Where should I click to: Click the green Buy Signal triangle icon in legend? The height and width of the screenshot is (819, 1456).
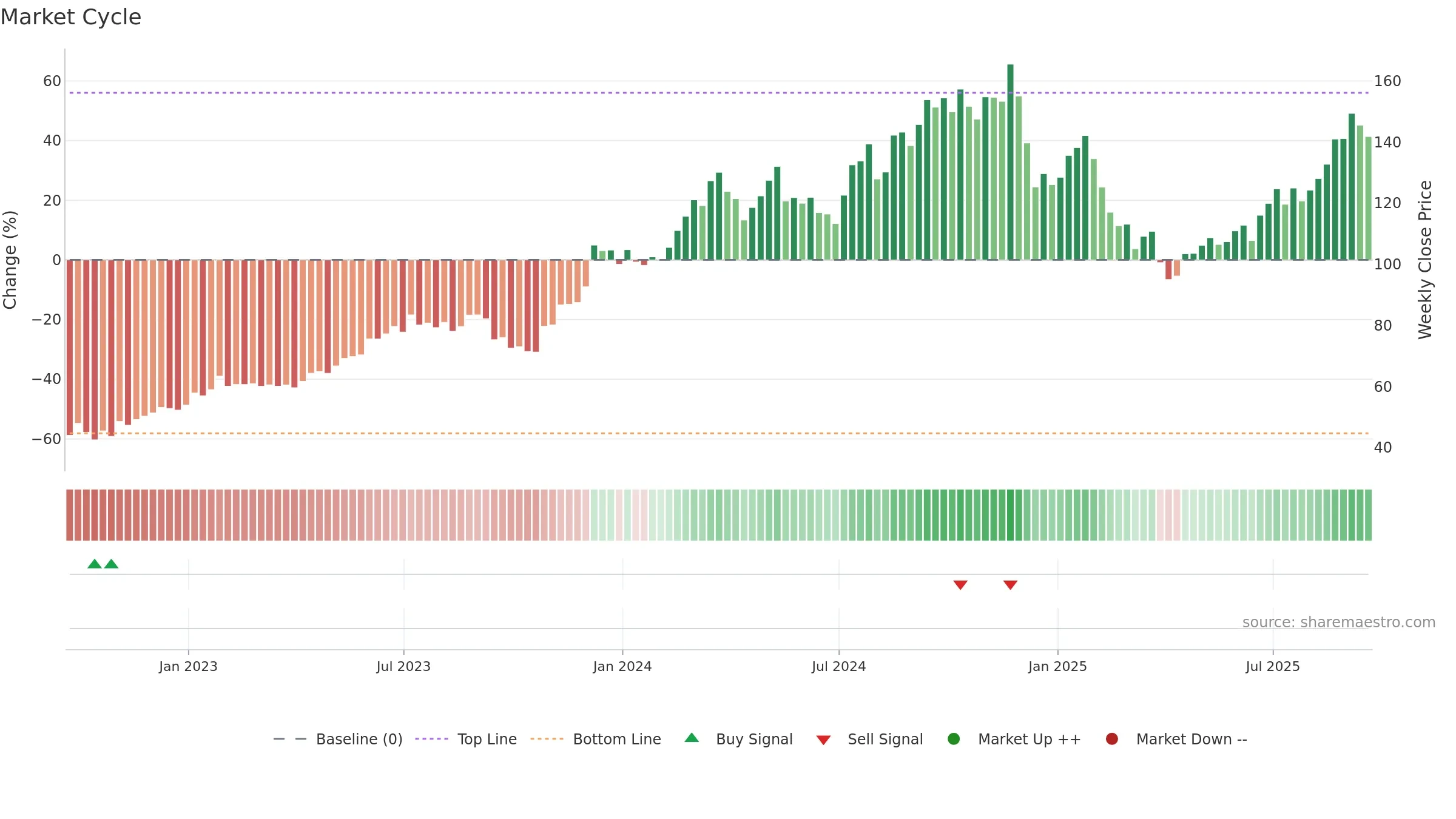click(692, 738)
